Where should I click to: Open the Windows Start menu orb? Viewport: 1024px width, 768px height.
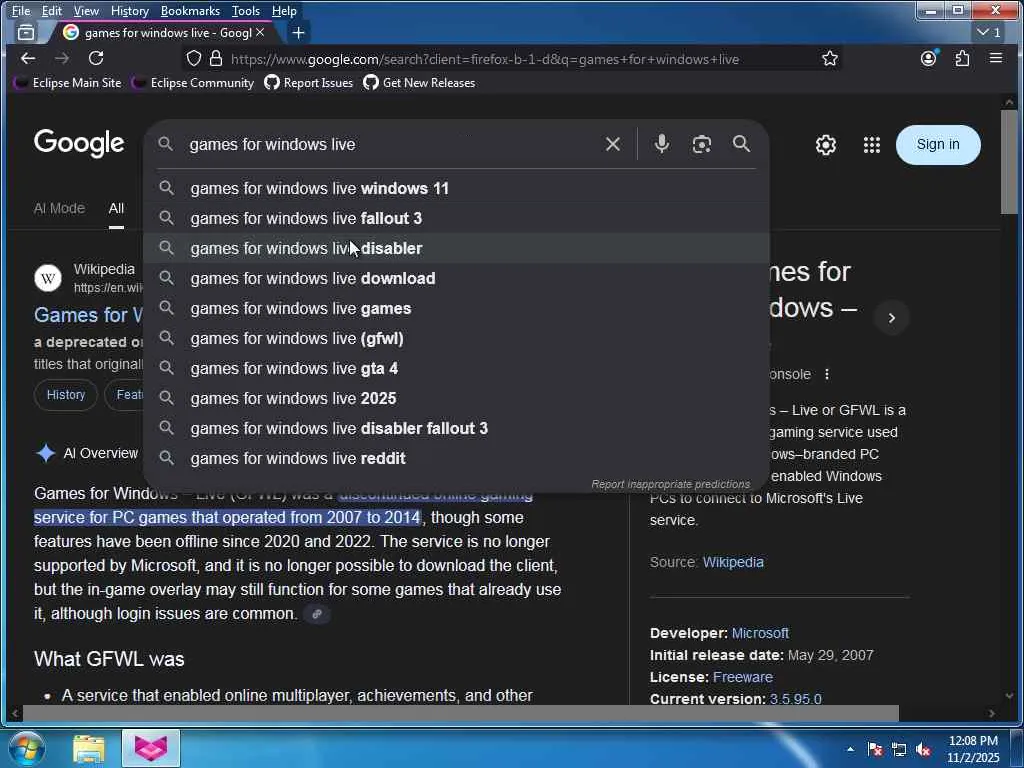[26, 748]
